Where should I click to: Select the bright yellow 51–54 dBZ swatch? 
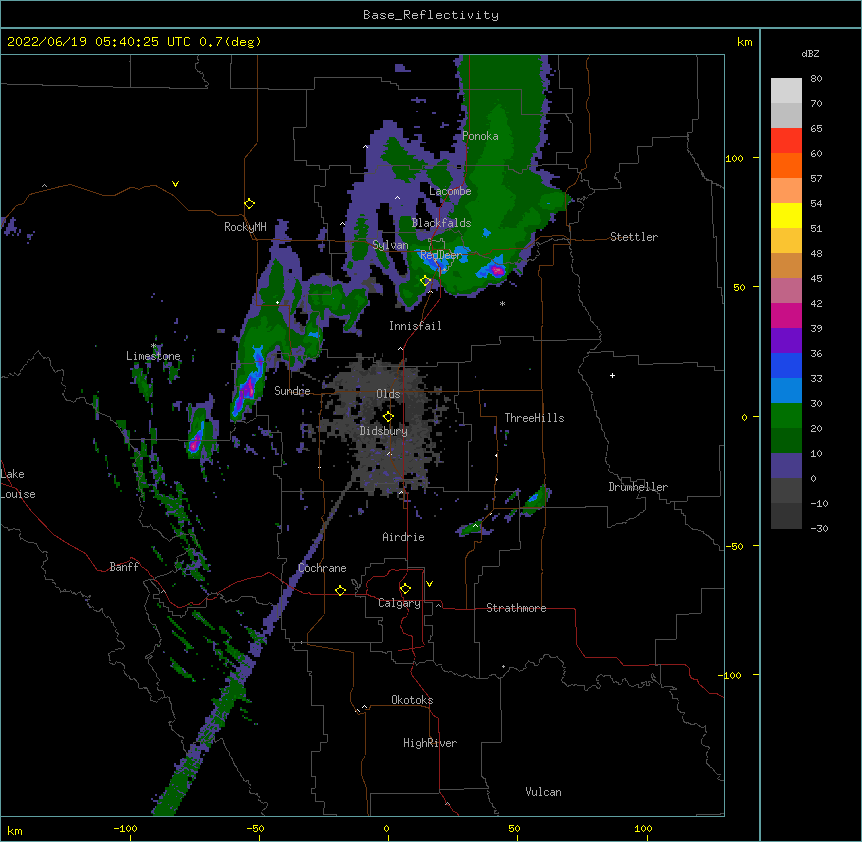(x=786, y=215)
